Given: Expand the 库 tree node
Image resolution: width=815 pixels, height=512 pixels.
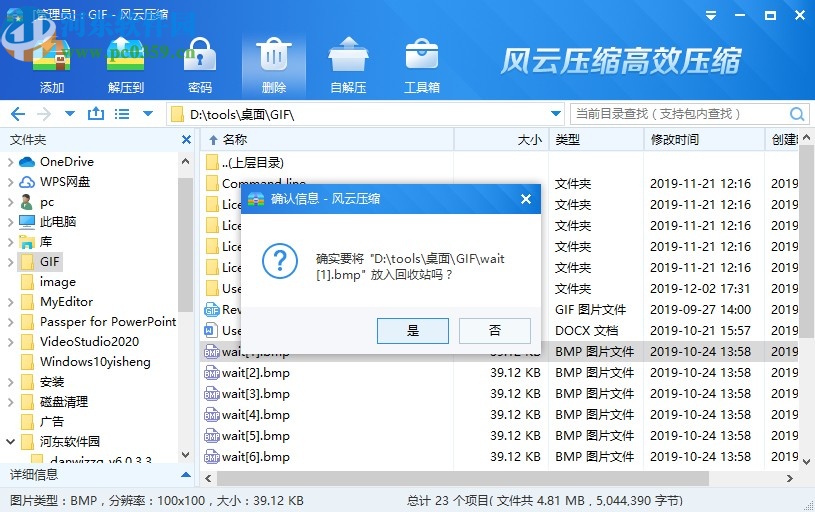Looking at the screenshot, I should [x=10, y=242].
